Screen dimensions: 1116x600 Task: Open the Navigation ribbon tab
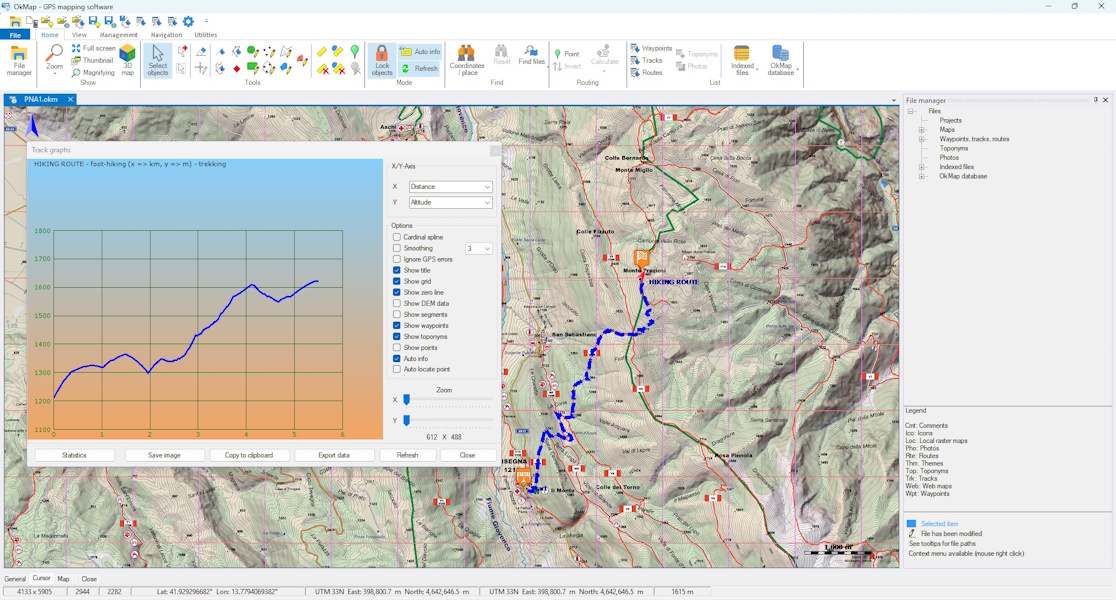pyautogui.click(x=166, y=35)
